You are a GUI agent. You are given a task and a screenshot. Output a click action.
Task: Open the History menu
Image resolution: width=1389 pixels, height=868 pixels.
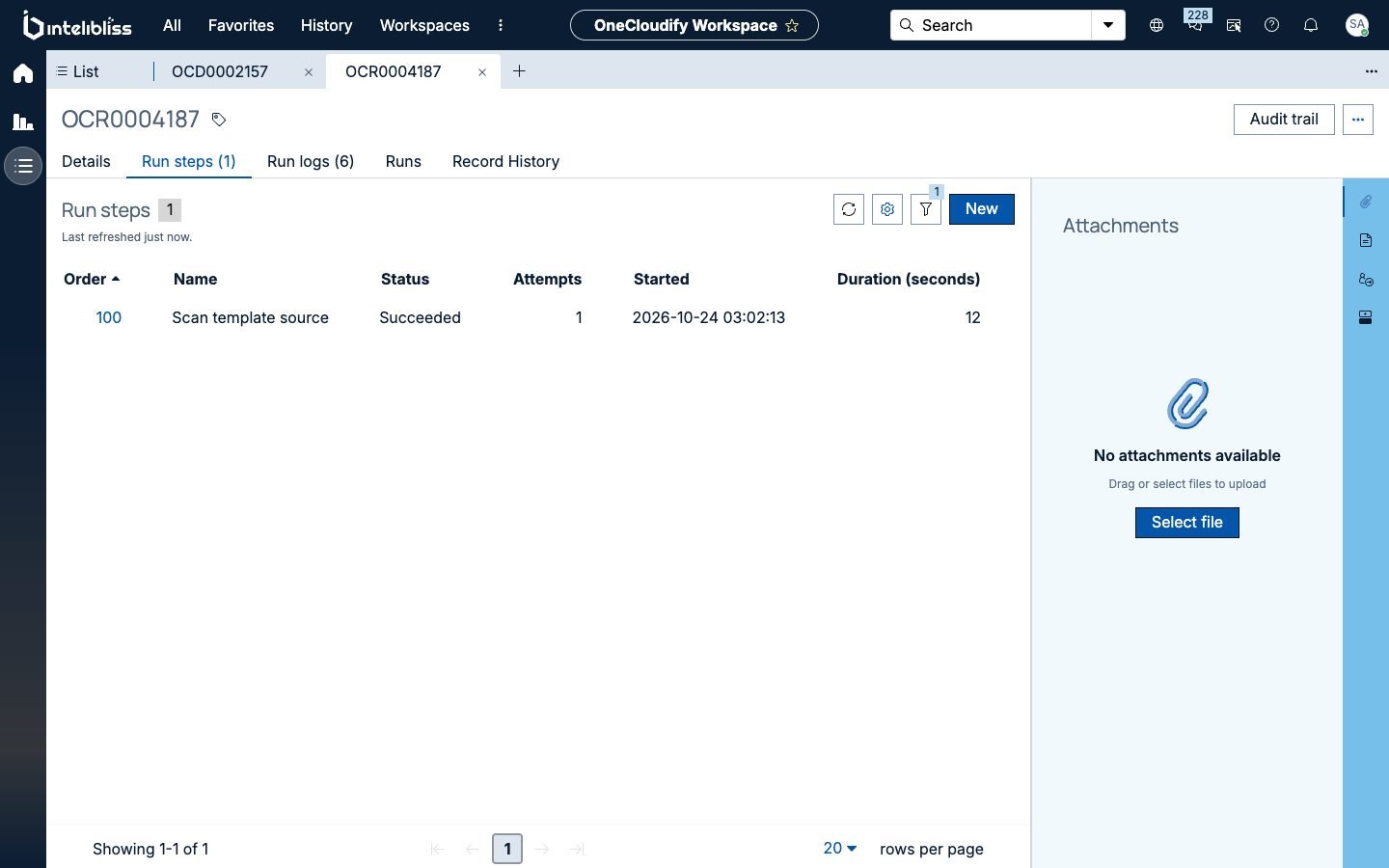[x=326, y=25]
